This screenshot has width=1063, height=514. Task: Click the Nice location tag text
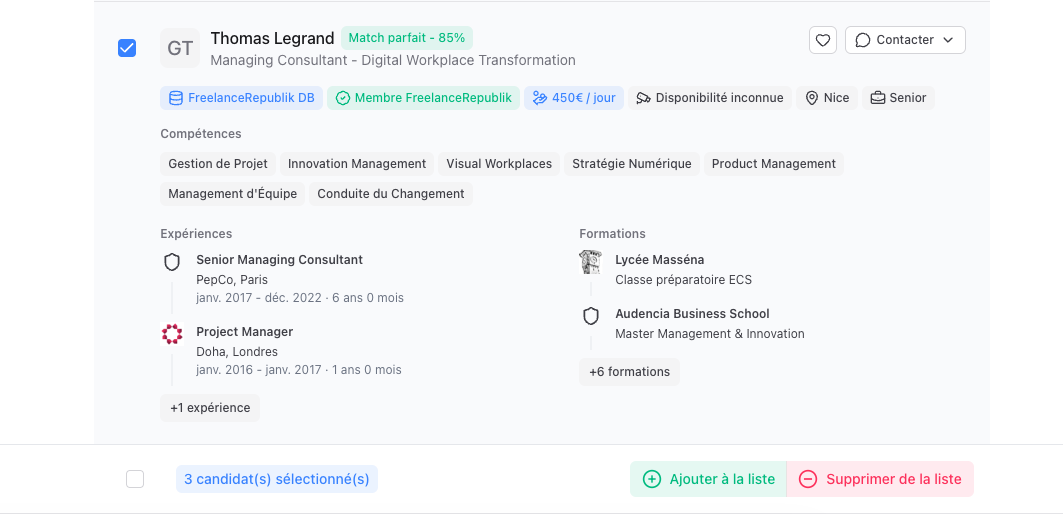pyautogui.click(x=837, y=98)
